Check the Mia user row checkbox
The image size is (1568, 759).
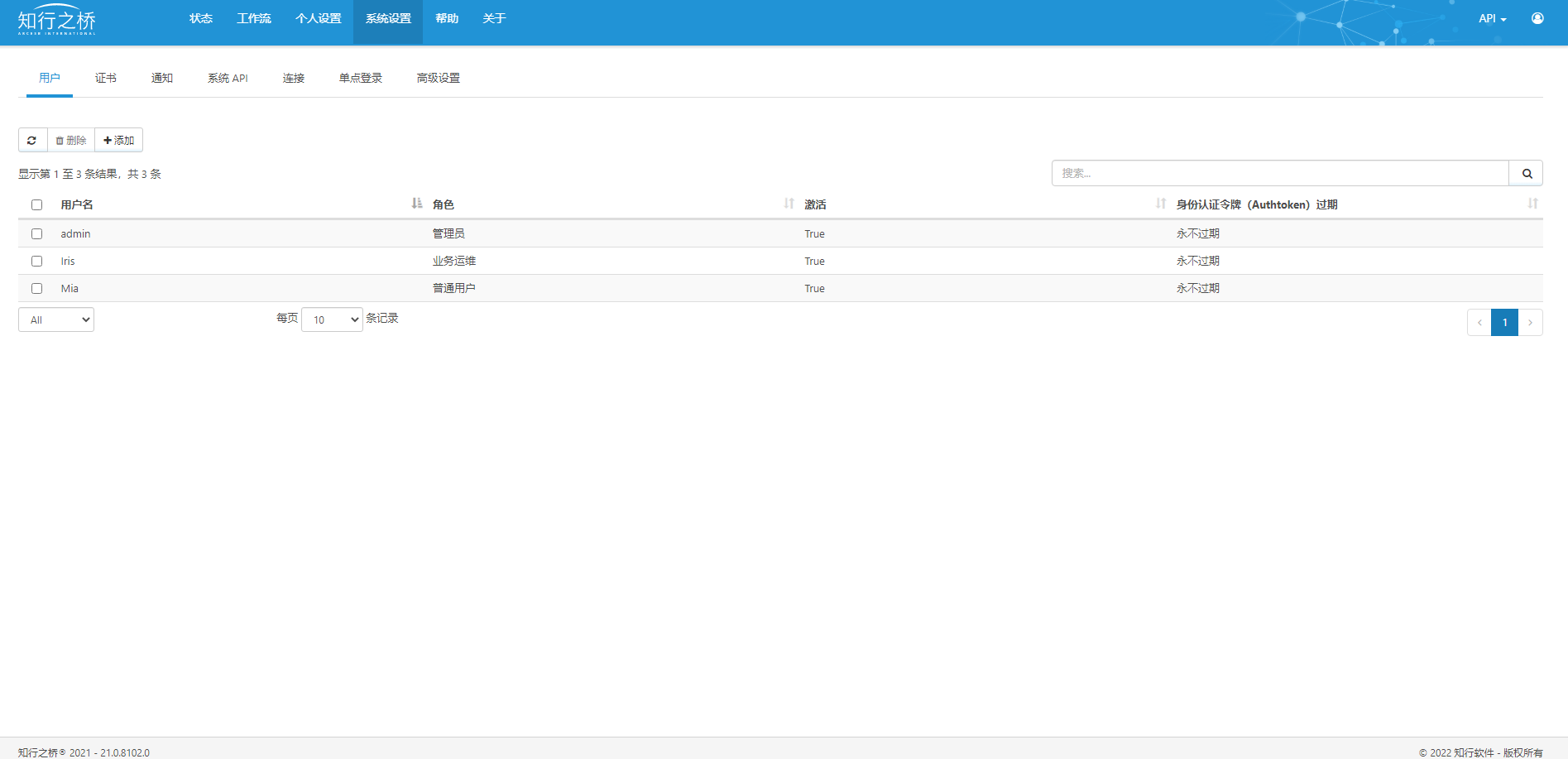(x=36, y=288)
